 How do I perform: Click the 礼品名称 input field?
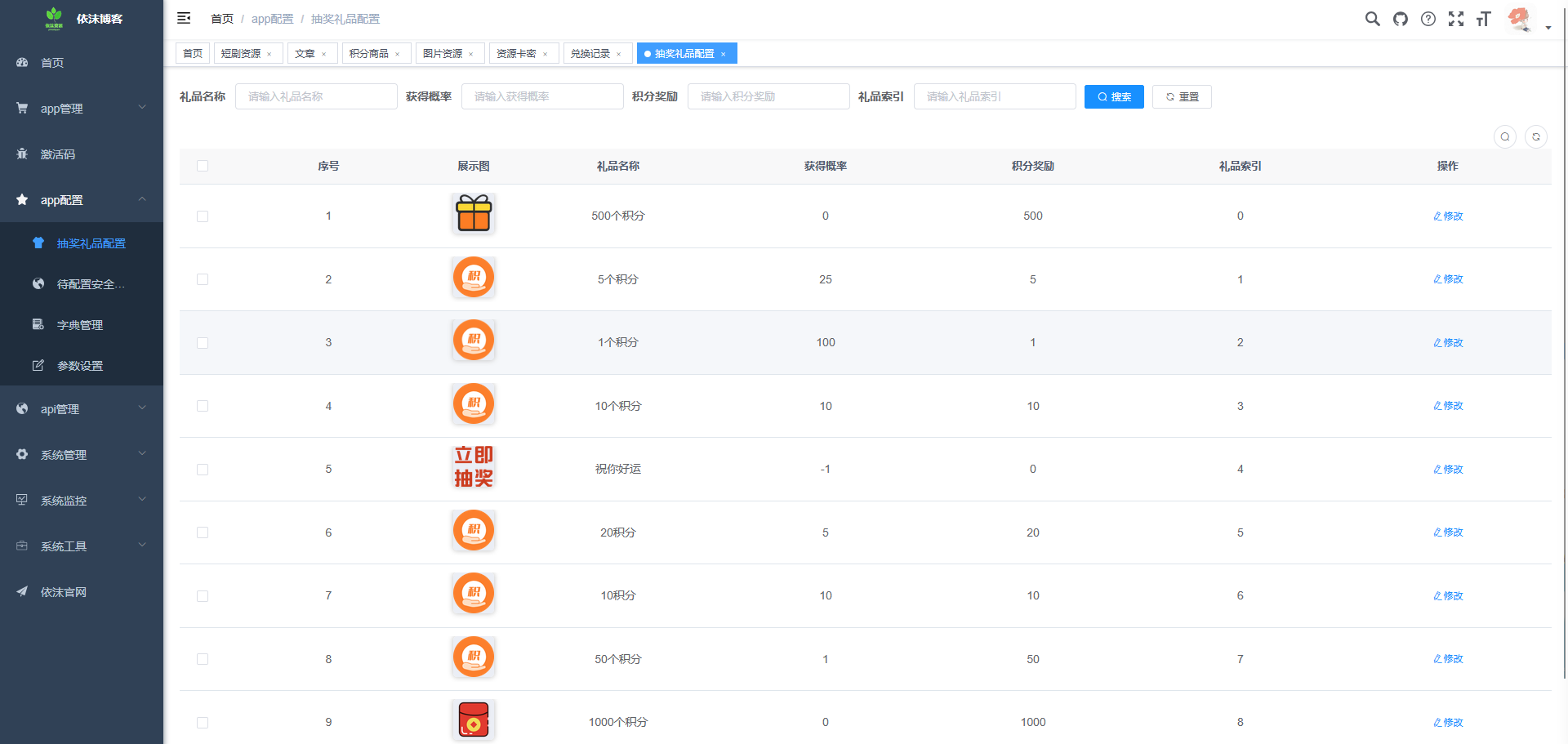point(316,96)
